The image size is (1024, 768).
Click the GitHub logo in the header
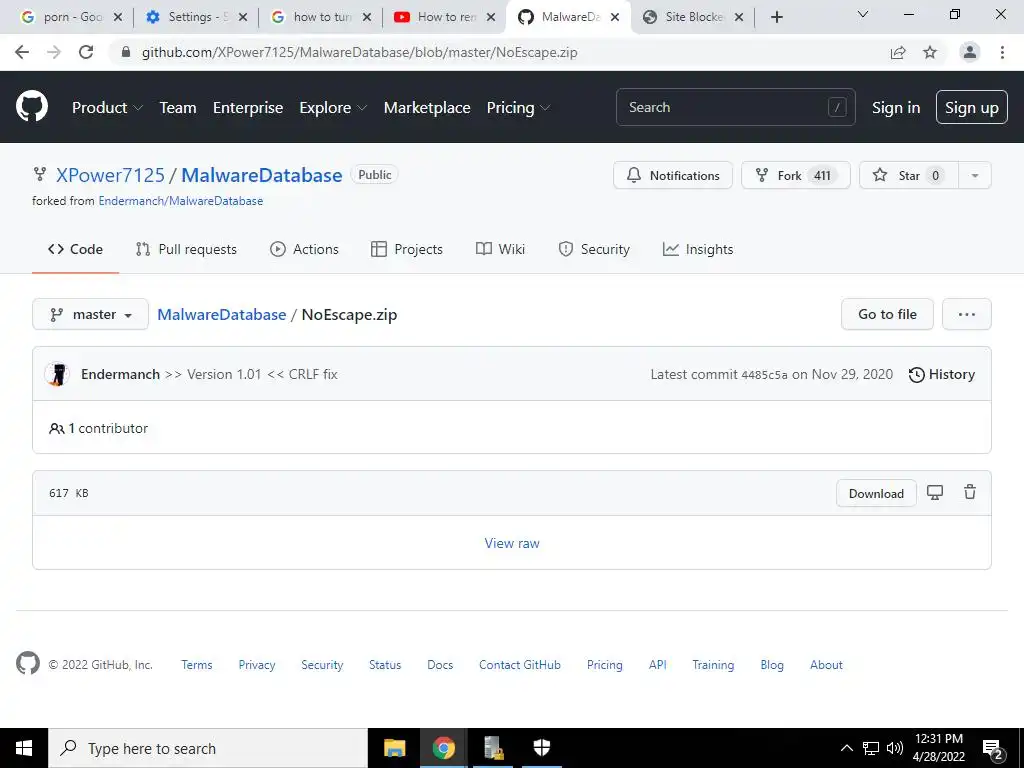coord(31,107)
